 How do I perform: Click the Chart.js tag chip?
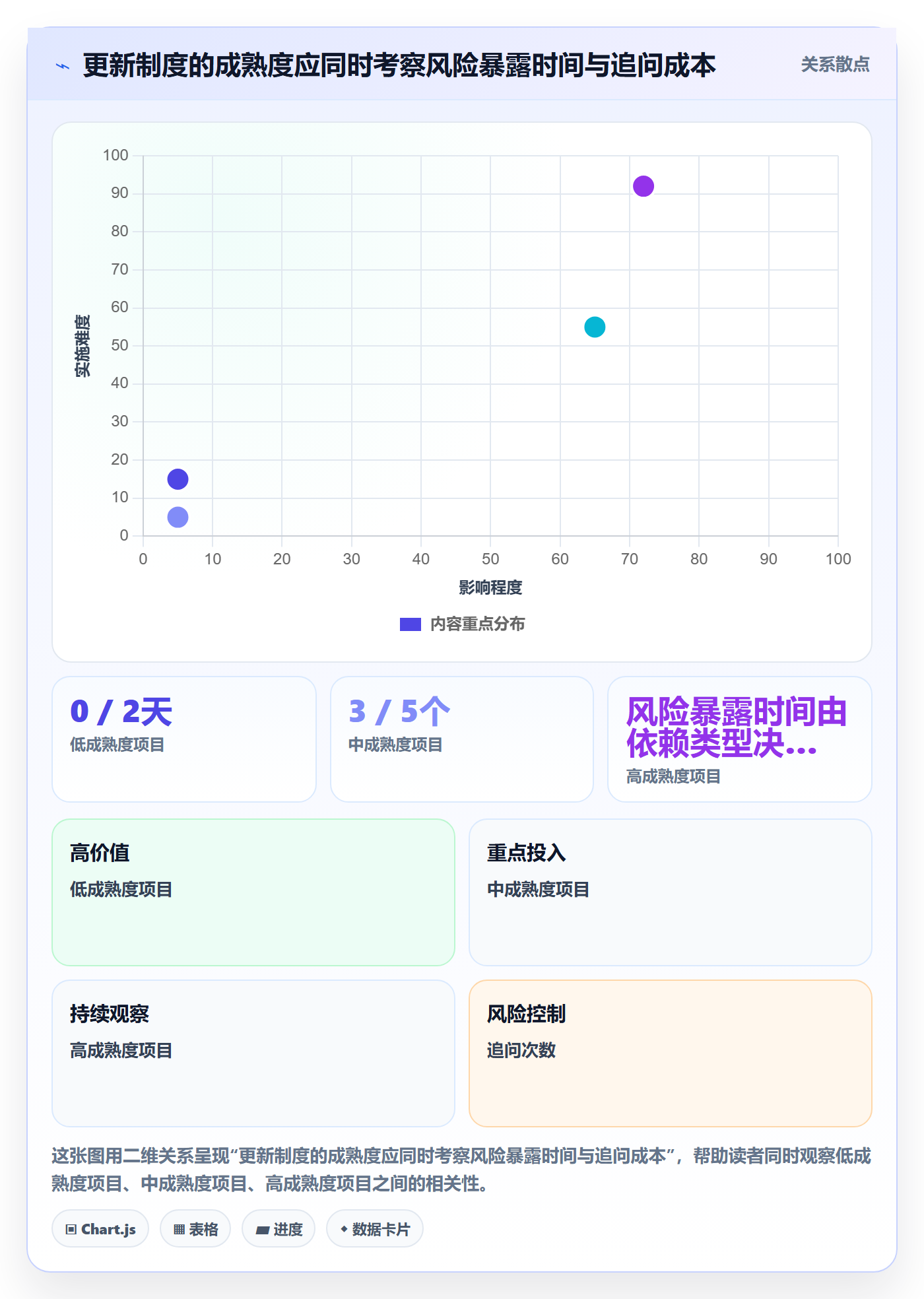[100, 1229]
